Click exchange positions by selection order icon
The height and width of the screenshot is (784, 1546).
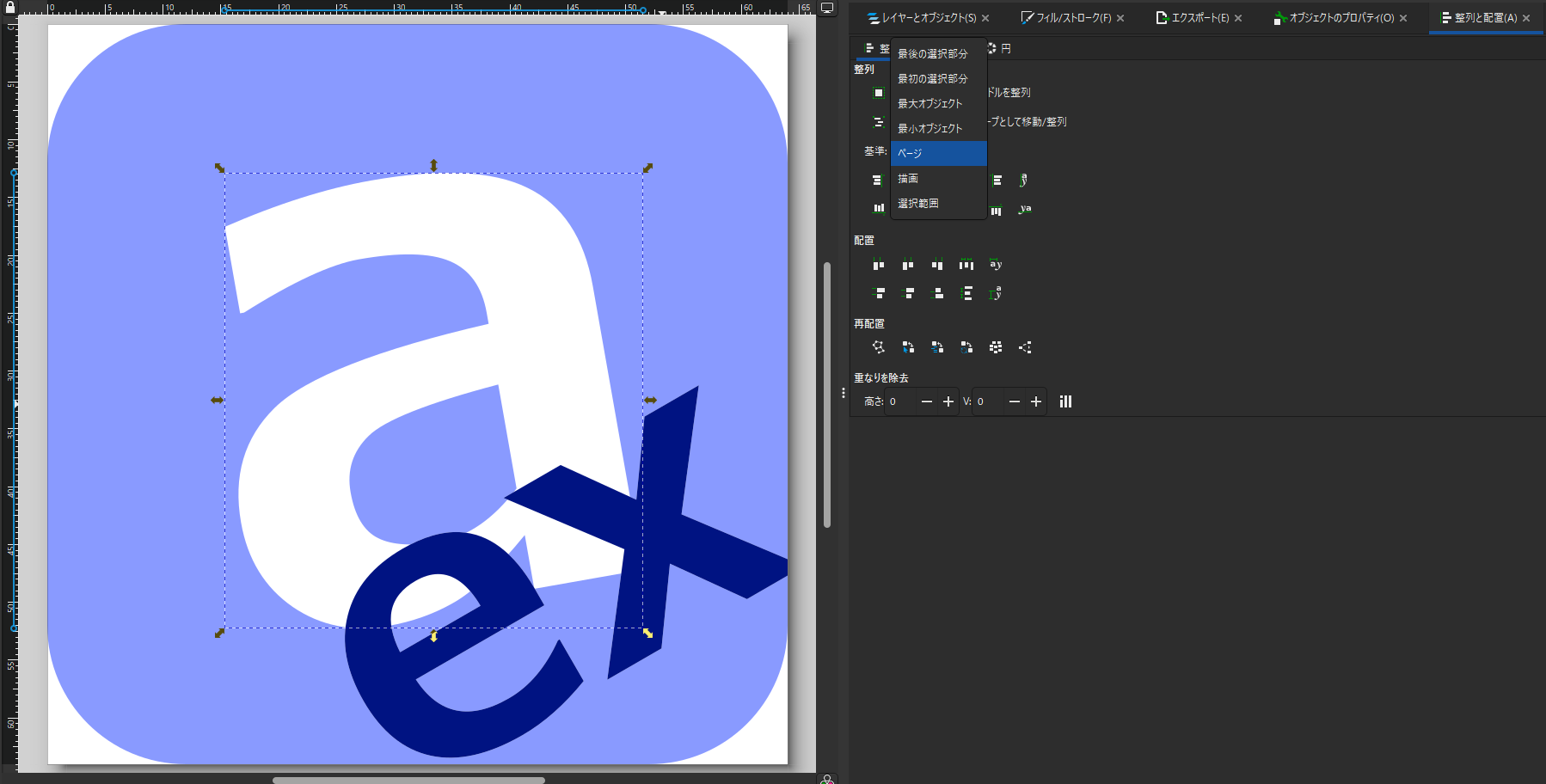pyautogui.click(x=908, y=347)
